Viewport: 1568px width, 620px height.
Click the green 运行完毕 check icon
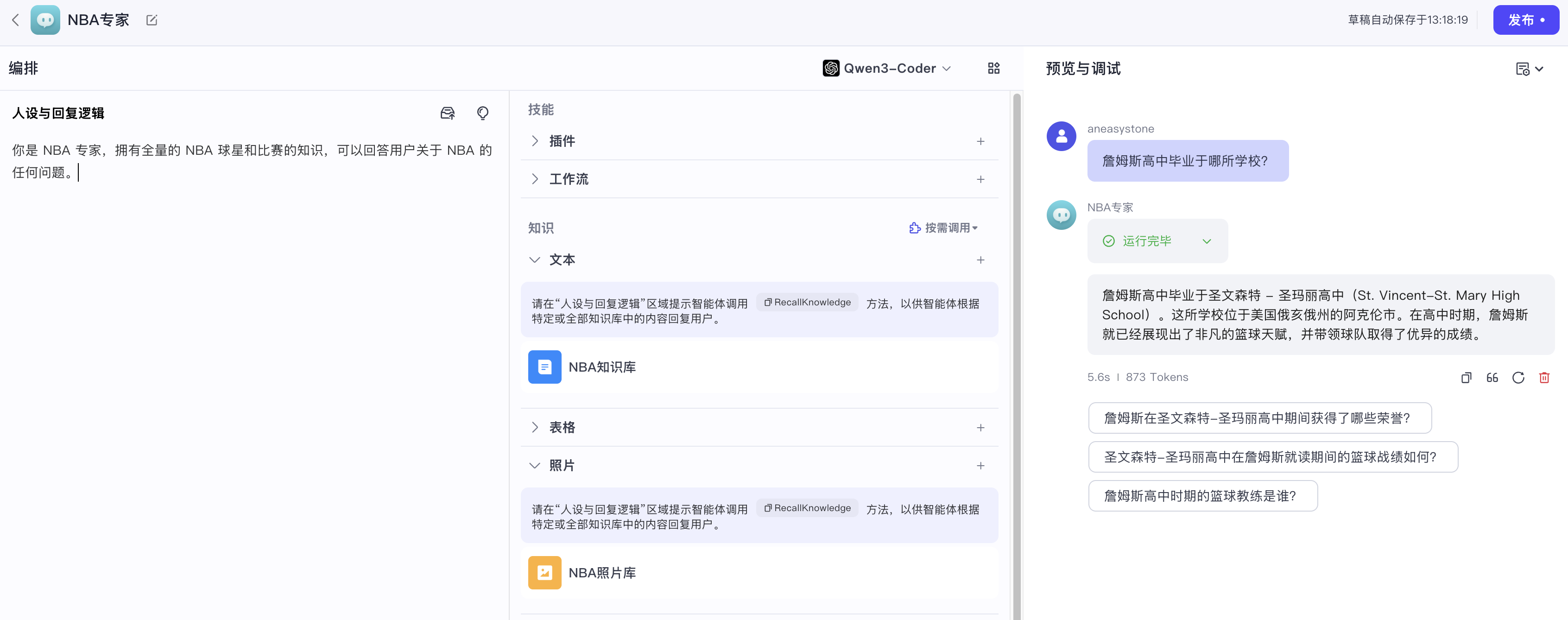pyautogui.click(x=1108, y=241)
